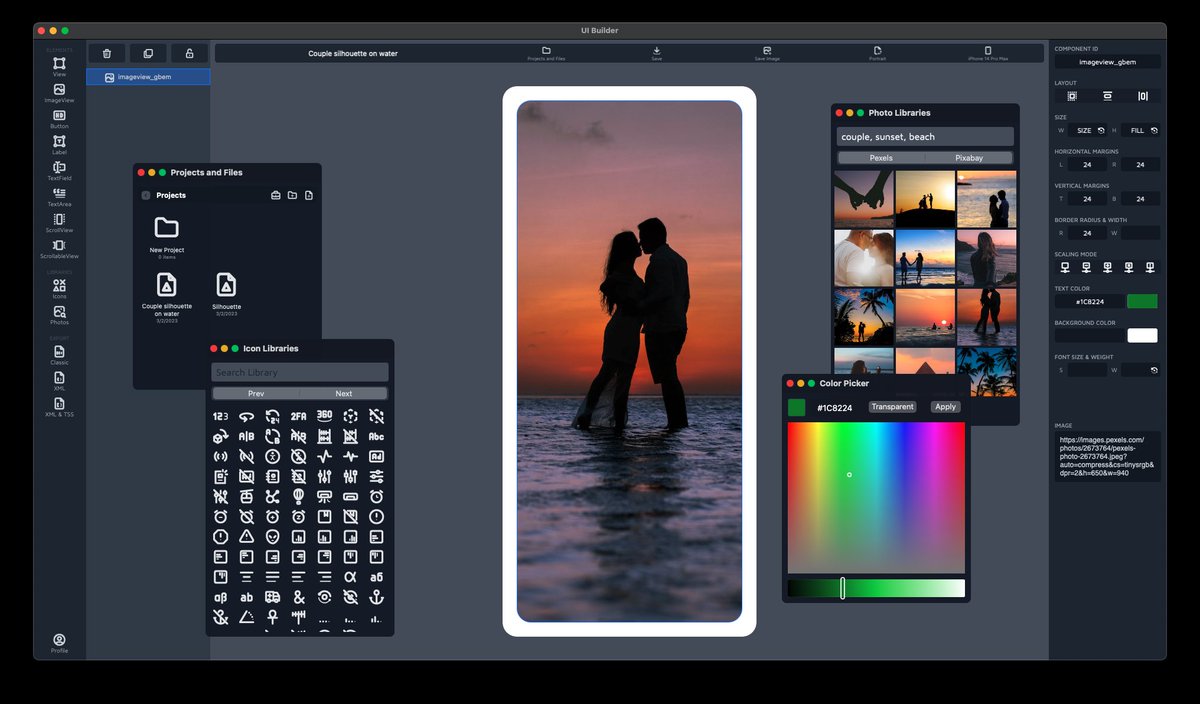This screenshot has width=1200, height=704.
Task: Open the Profile page
Action: tap(59, 643)
